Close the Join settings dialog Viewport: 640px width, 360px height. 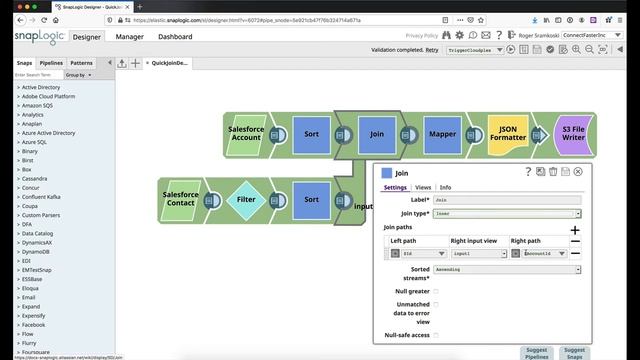pyautogui.click(x=578, y=172)
